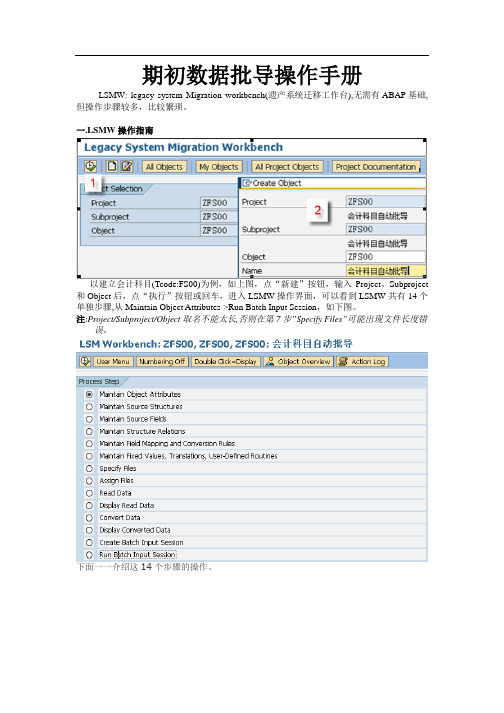Click the highlighted Name input field
The width and height of the screenshot is (504, 713).
[386, 271]
